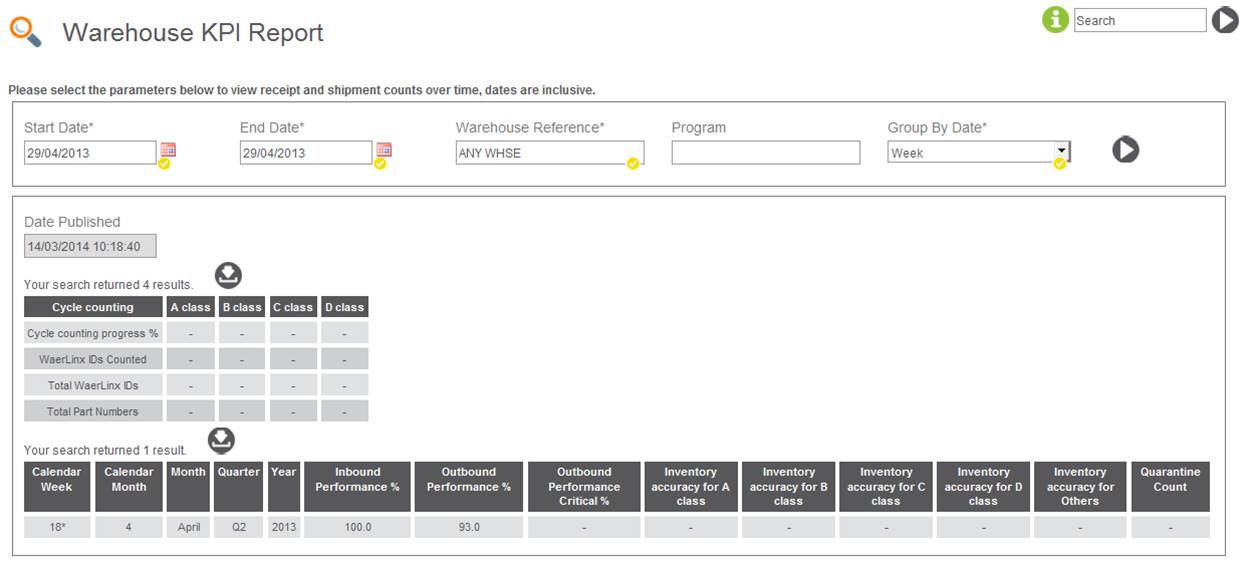Click the Inbound Performance % header
The height and width of the screenshot is (567, 1250).
point(358,487)
